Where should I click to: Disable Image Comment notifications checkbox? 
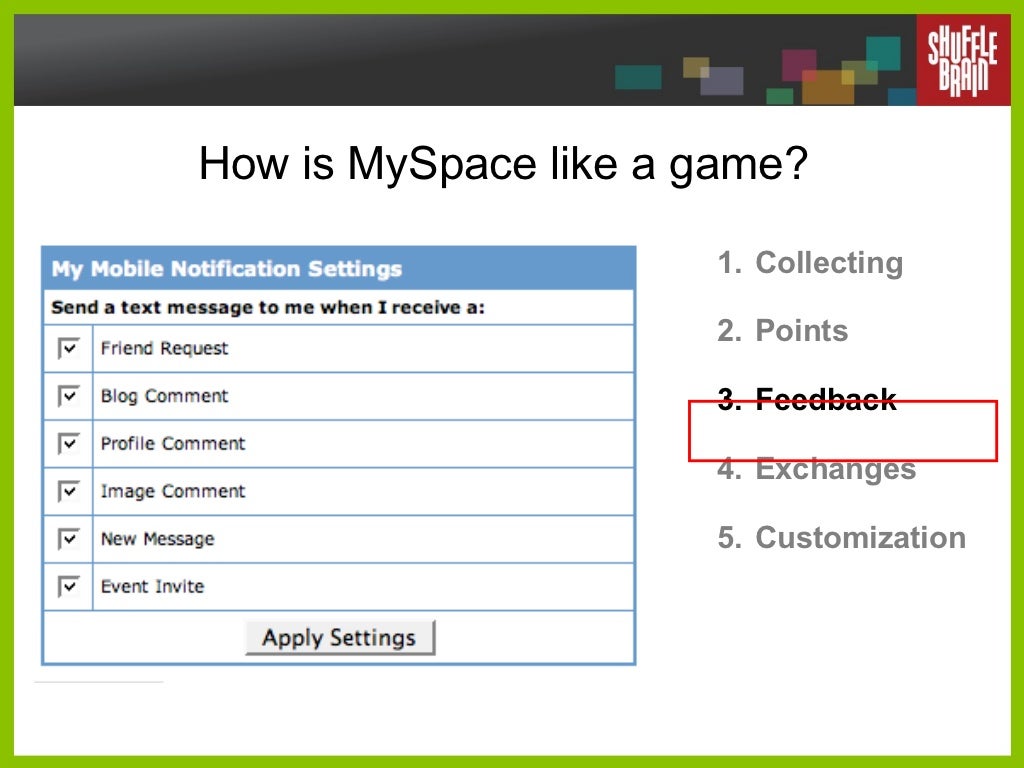pos(69,491)
